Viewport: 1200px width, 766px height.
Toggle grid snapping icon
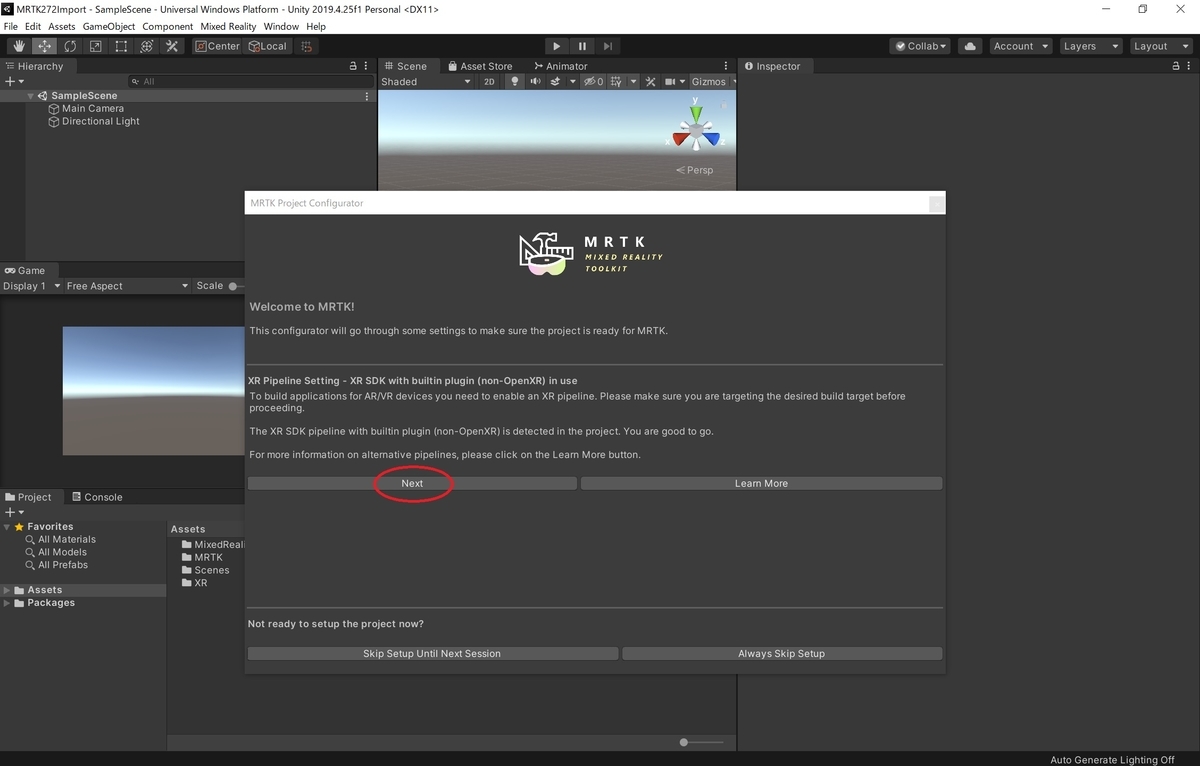(x=307, y=46)
